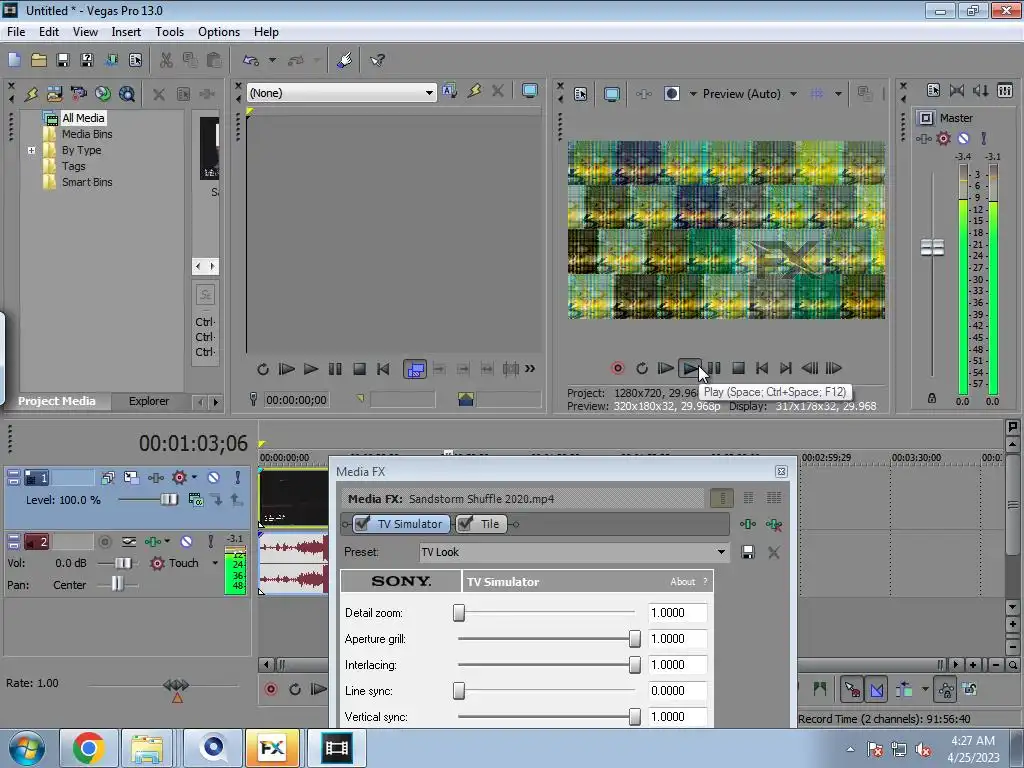Expand the By Type tree node
The image size is (1024, 768).
pos(31,150)
